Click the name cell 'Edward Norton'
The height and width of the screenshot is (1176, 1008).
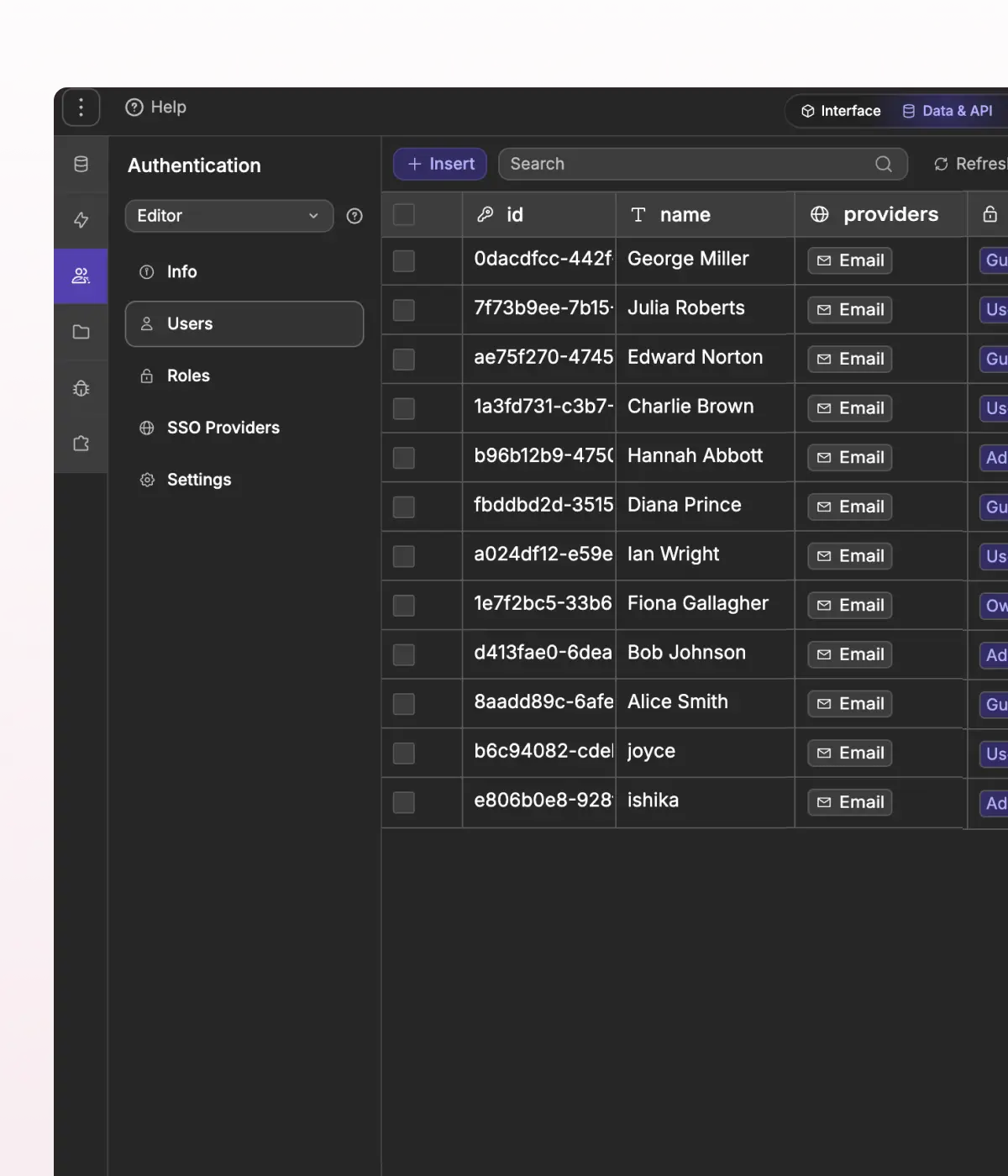click(706, 358)
